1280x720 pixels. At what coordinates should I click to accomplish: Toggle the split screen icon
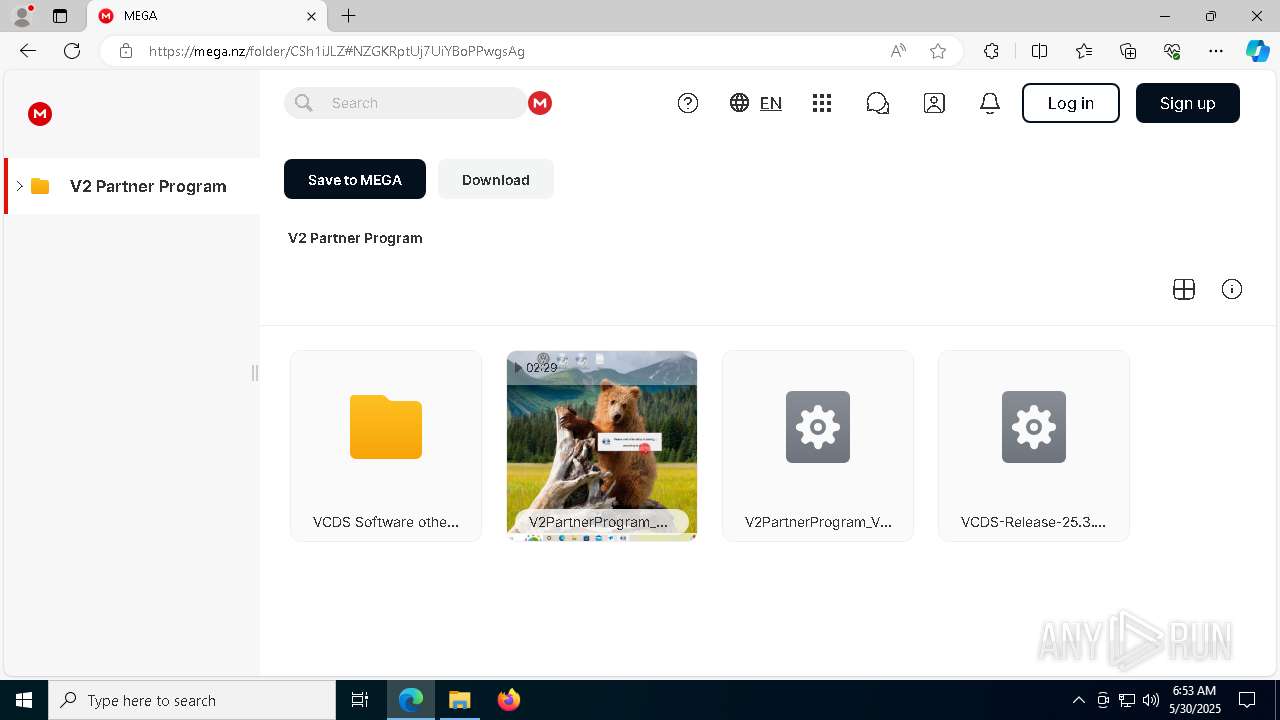(x=1040, y=51)
